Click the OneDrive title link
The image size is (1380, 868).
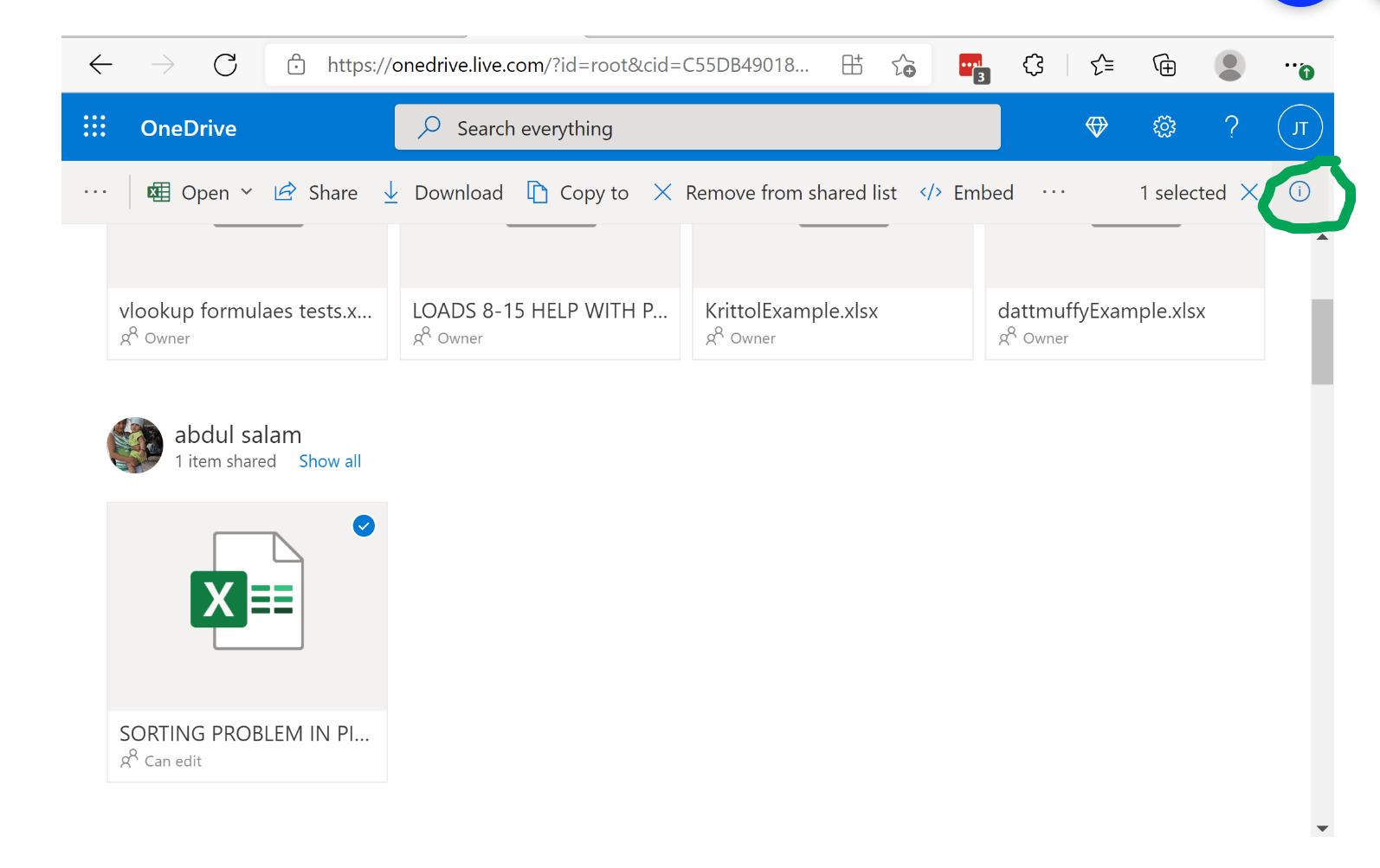[189, 128]
